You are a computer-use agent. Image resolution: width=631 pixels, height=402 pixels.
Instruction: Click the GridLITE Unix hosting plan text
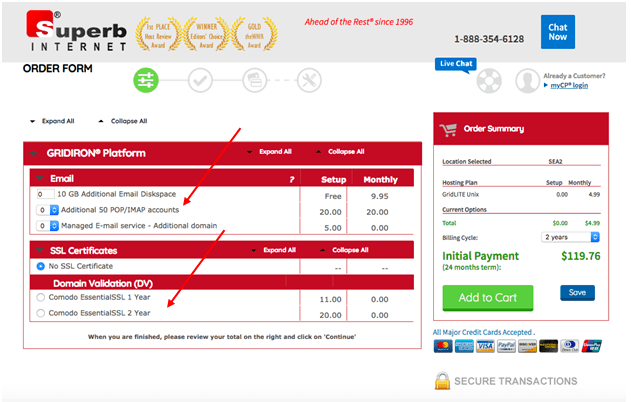pos(460,194)
